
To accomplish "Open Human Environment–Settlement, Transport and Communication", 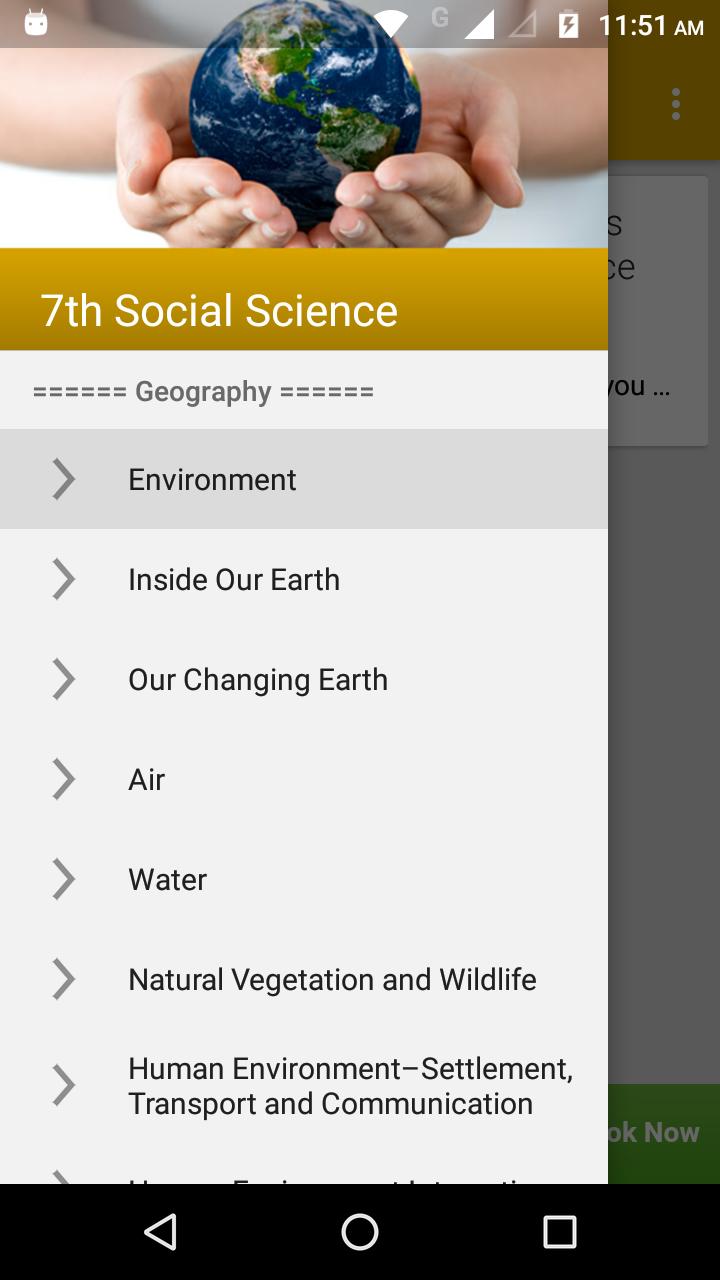I will click(304, 1086).
